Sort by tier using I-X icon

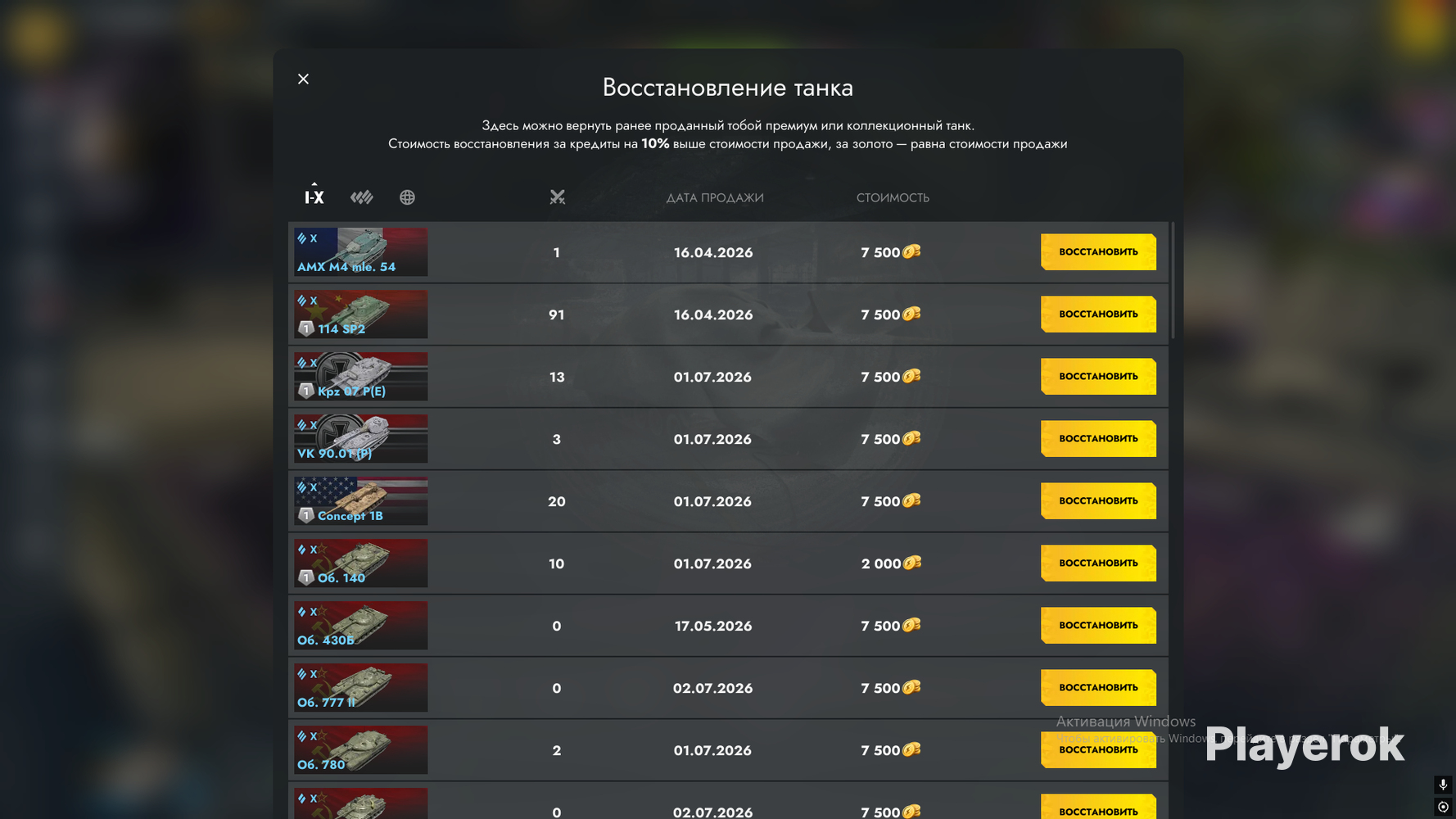click(x=314, y=197)
